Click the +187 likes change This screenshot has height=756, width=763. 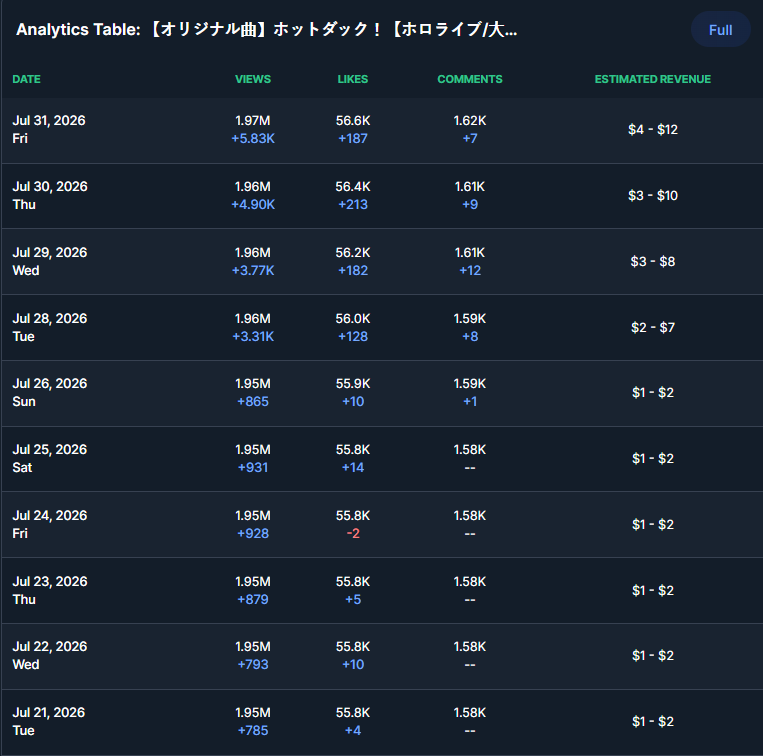point(353,139)
